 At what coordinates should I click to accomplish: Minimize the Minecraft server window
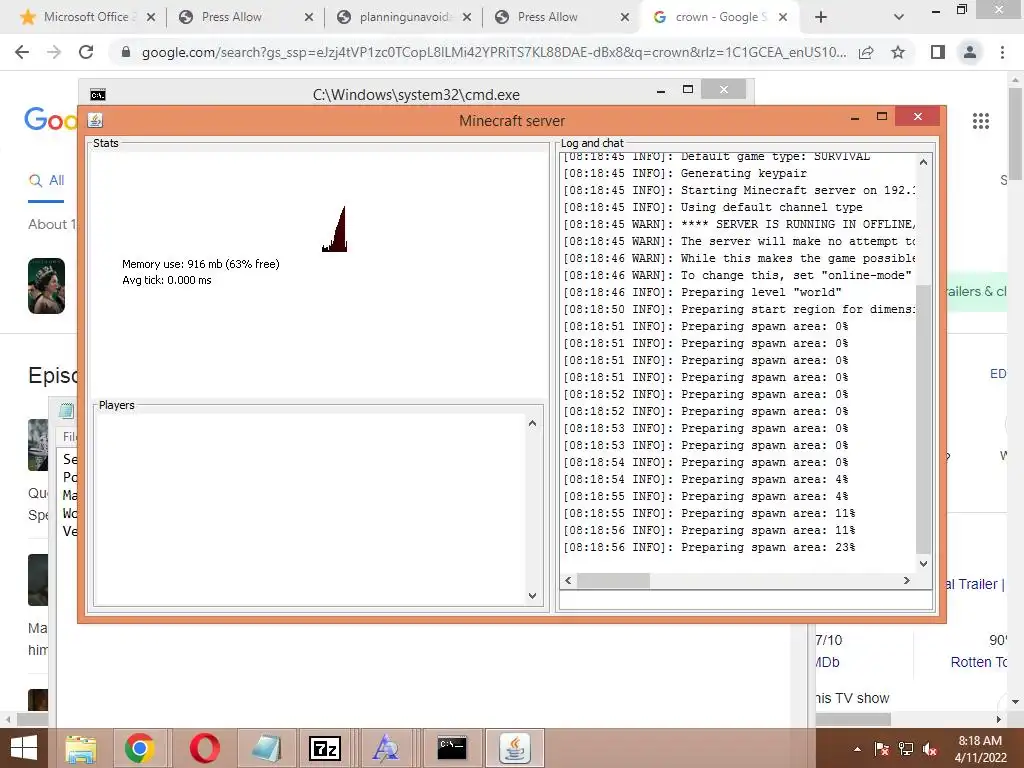click(855, 118)
